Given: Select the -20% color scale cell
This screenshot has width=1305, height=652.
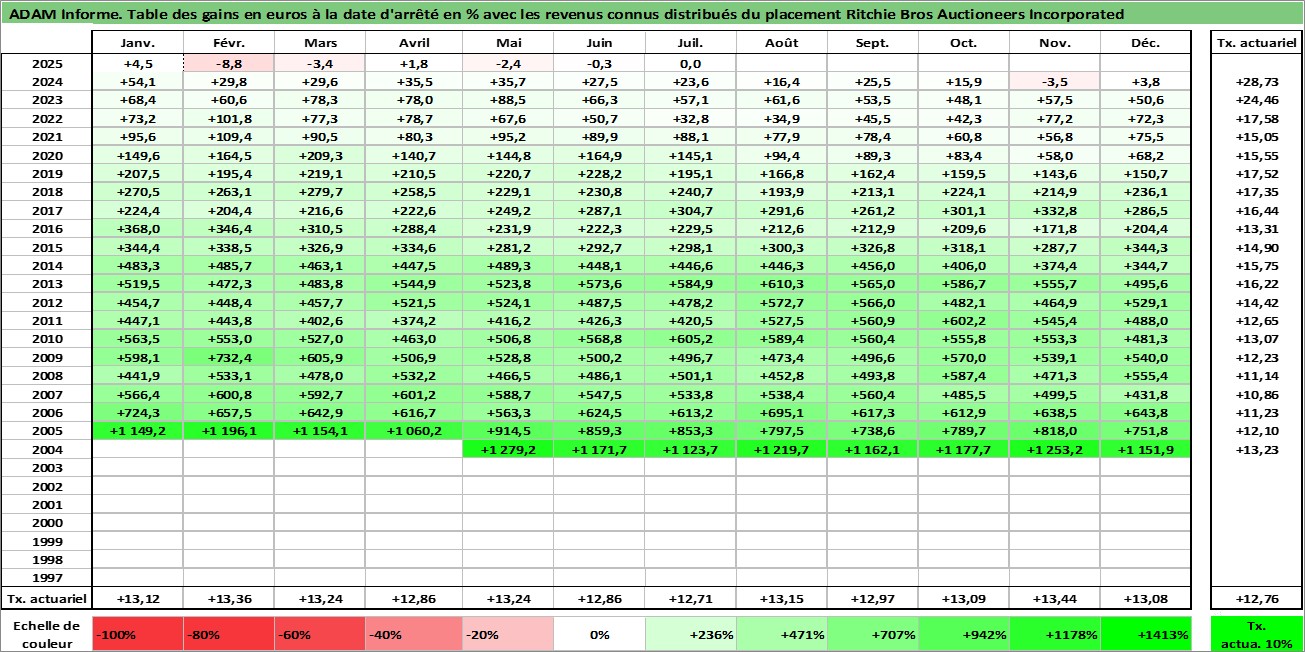Looking at the screenshot, I should point(509,634).
